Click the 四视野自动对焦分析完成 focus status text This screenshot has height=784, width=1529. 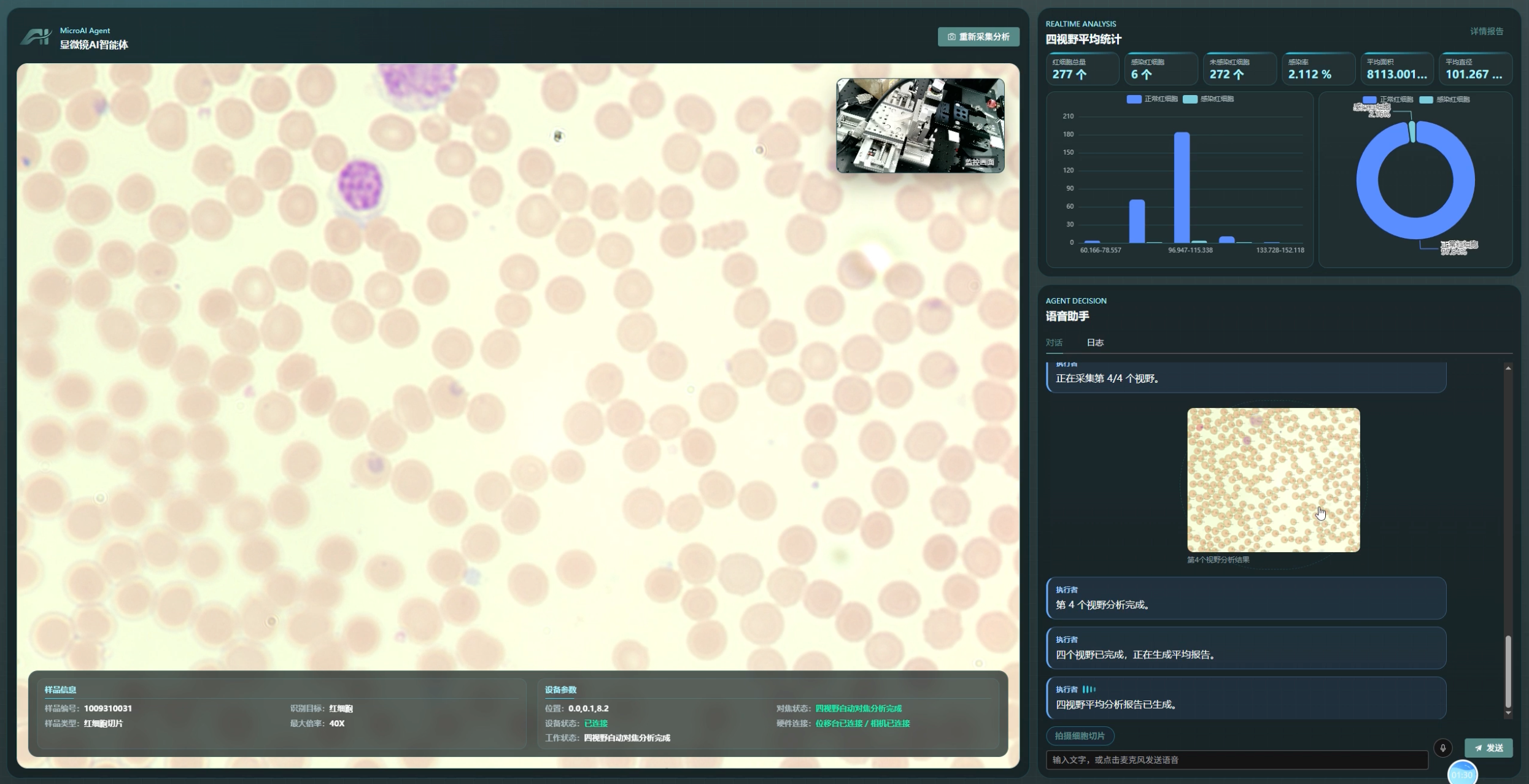858,708
